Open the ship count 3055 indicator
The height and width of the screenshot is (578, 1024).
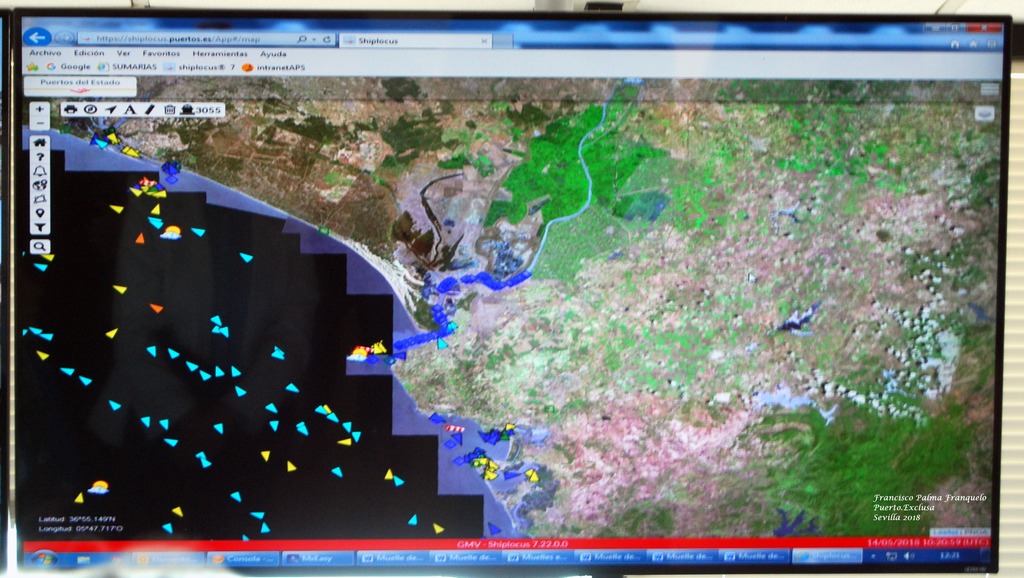click(x=201, y=110)
